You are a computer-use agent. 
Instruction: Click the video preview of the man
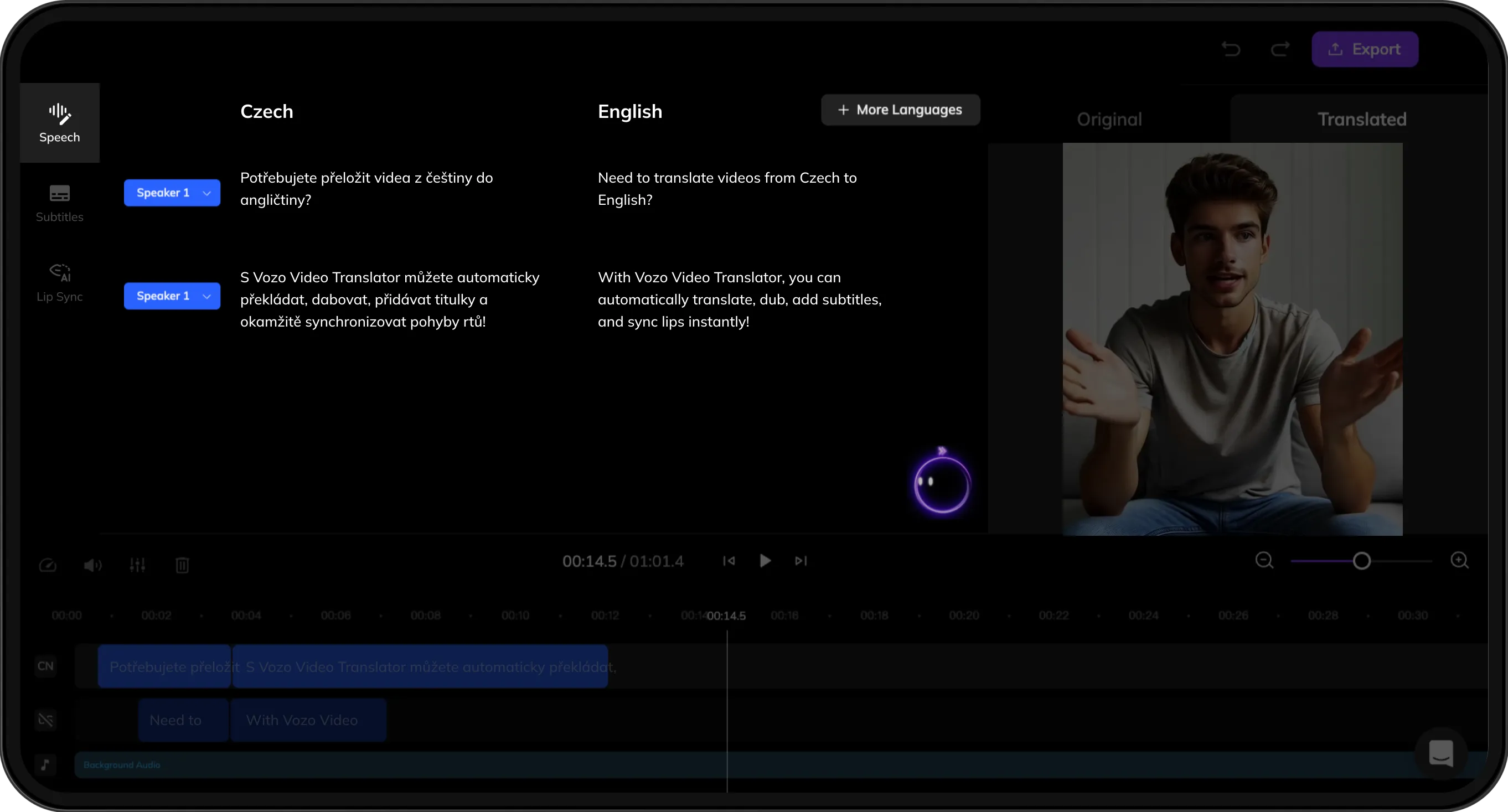pyautogui.click(x=1232, y=339)
